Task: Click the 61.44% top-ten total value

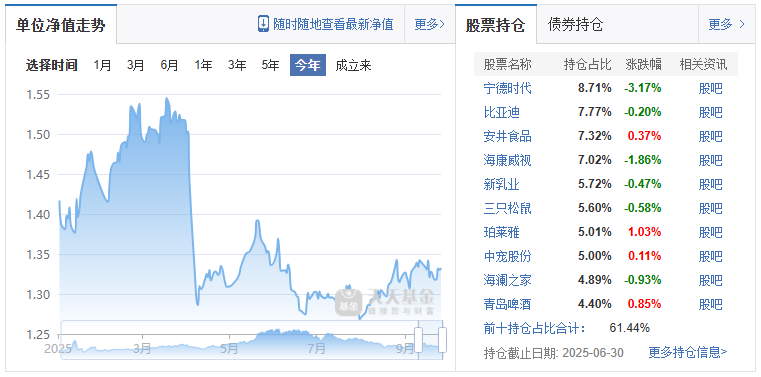Action: [629, 328]
